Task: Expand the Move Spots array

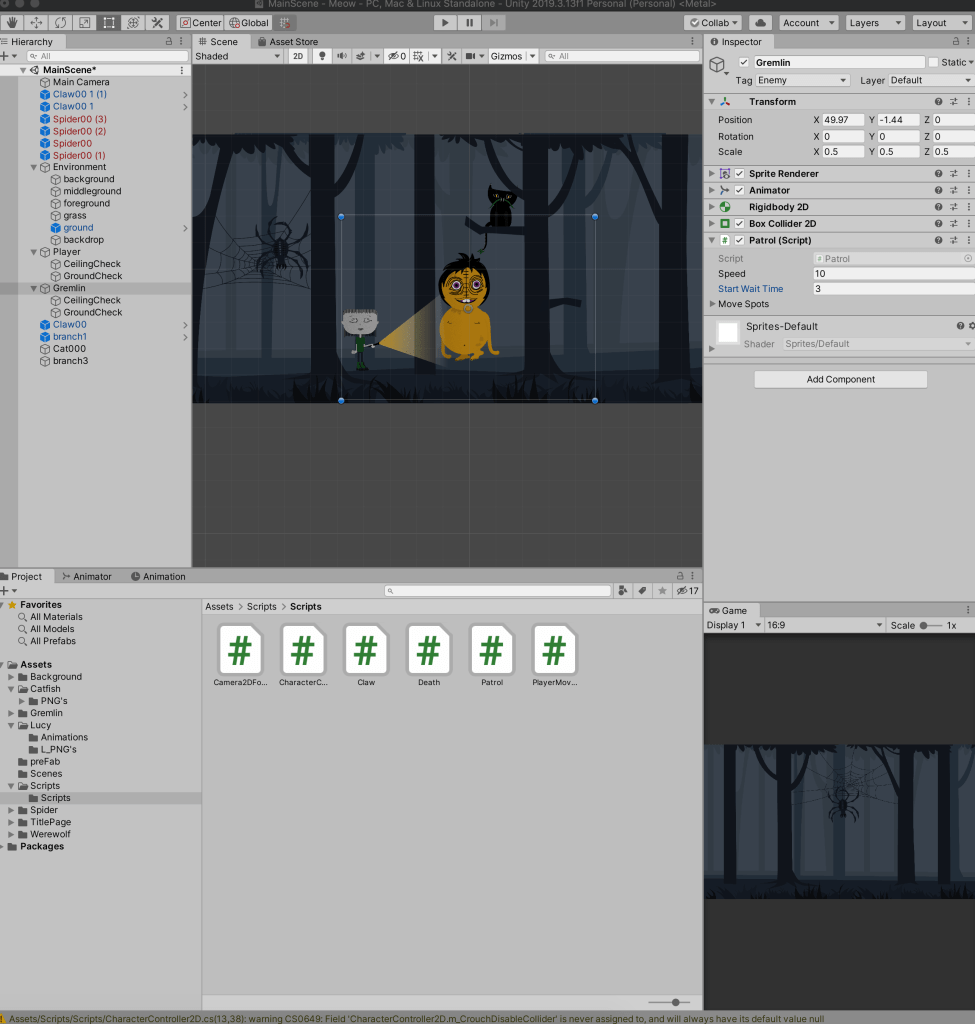Action: coord(712,304)
